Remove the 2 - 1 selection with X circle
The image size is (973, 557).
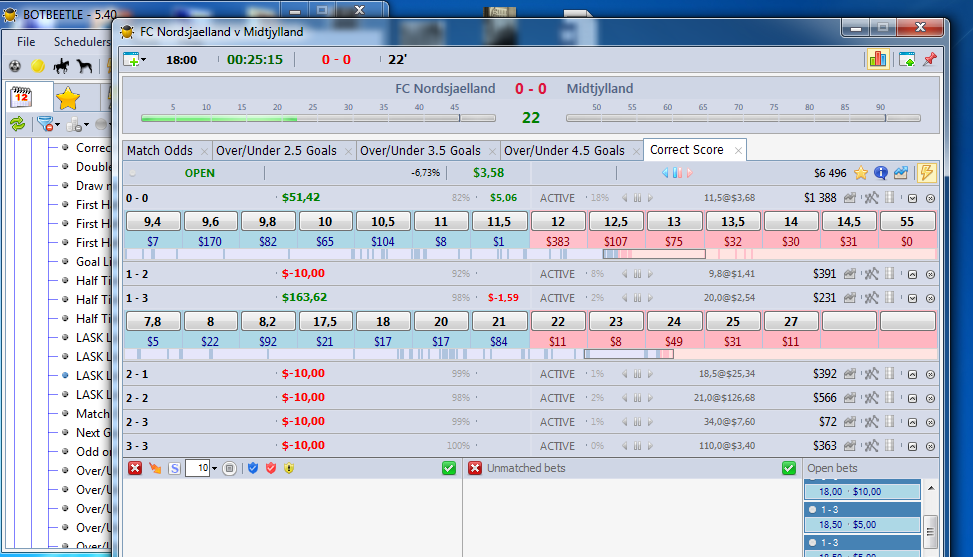click(x=930, y=375)
